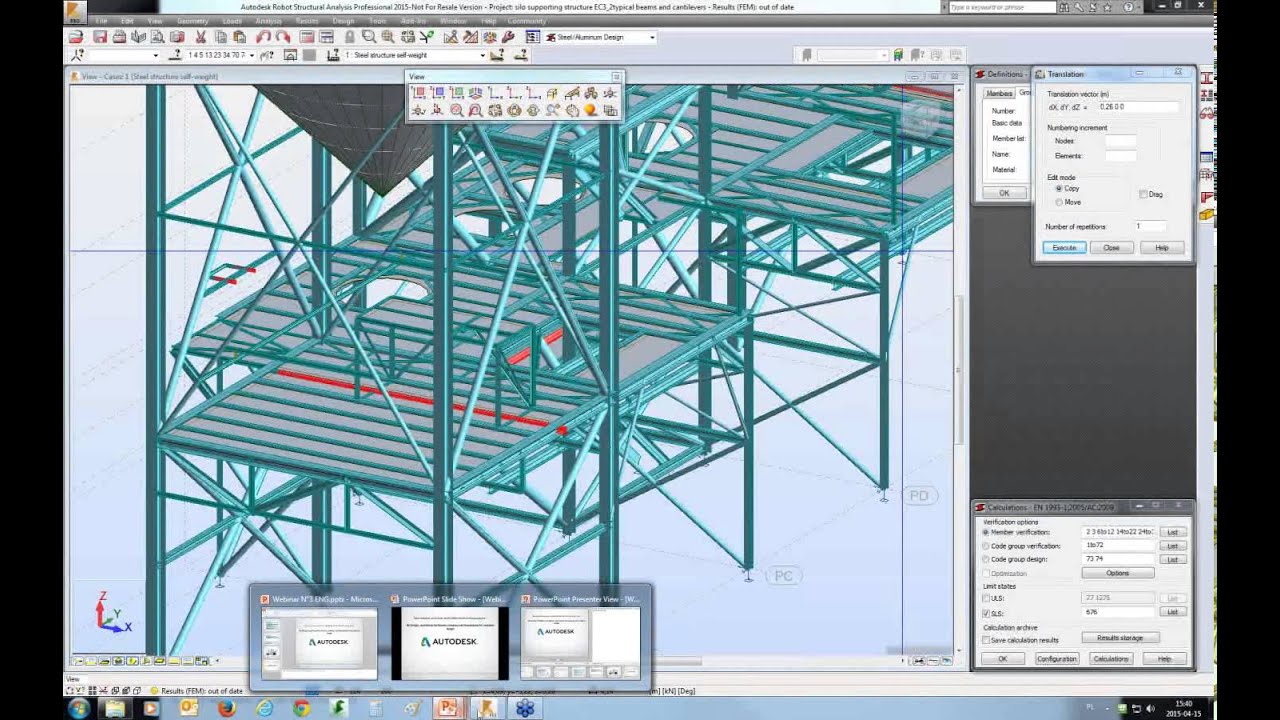Select Copy edit mode in Translation dialog
Image resolution: width=1280 pixels, height=720 pixels.
click(x=1059, y=188)
